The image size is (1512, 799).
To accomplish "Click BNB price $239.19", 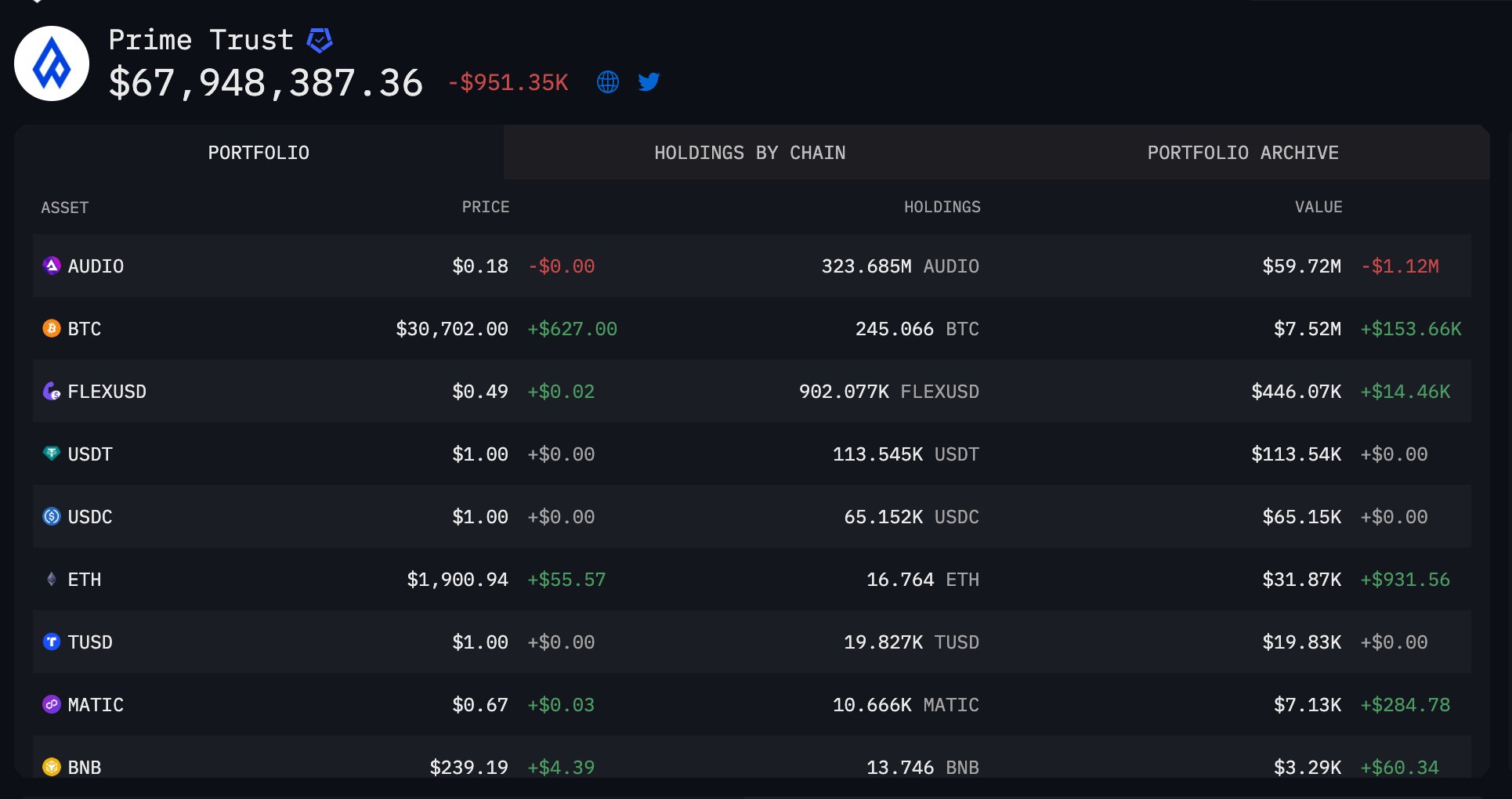I will (x=469, y=768).
